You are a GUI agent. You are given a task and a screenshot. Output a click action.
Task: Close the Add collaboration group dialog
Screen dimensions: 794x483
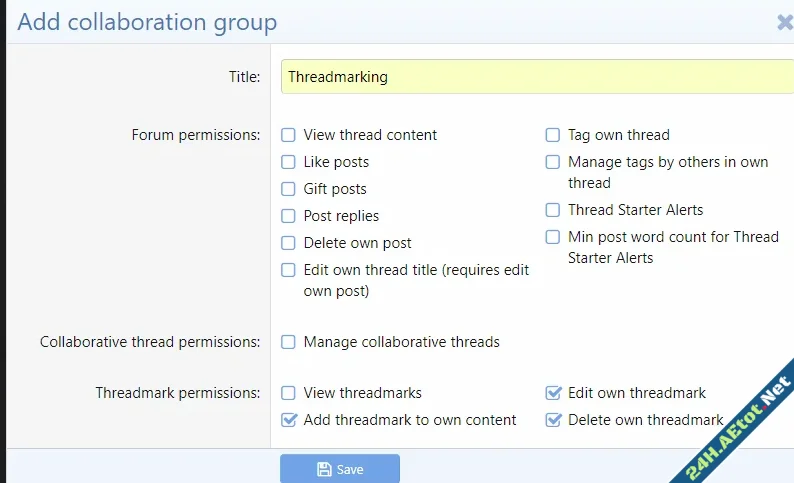point(785,22)
